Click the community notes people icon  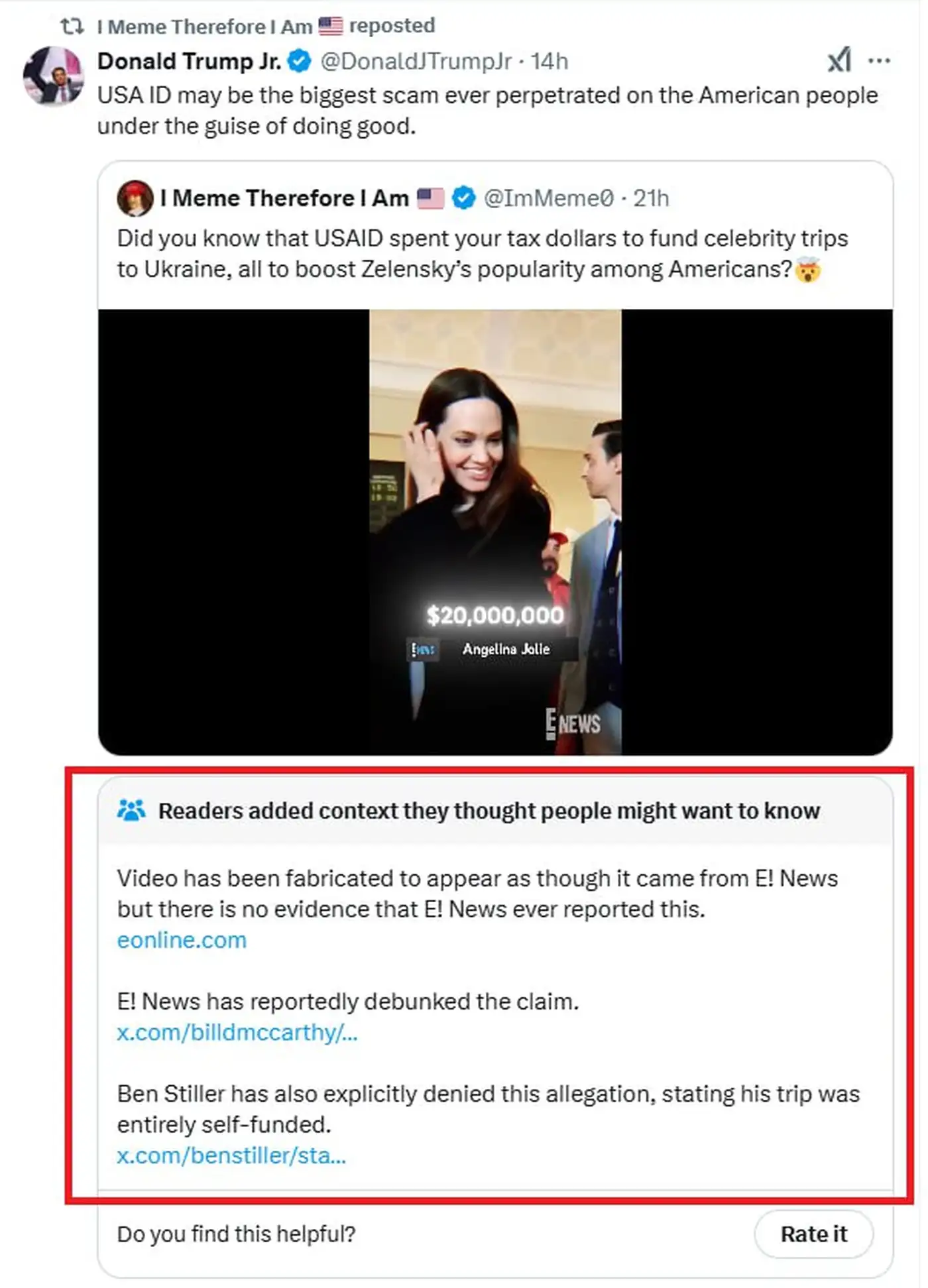(x=131, y=810)
